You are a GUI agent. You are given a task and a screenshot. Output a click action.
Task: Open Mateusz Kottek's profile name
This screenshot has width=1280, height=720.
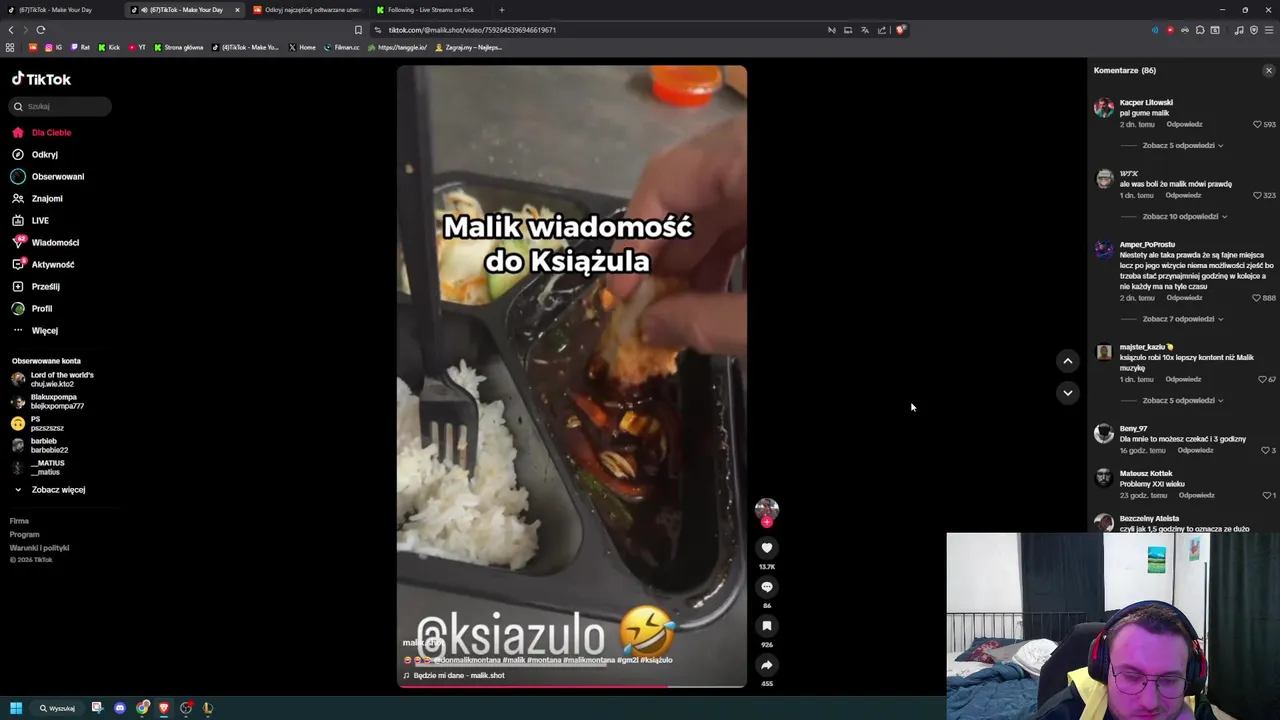tap(1146, 474)
